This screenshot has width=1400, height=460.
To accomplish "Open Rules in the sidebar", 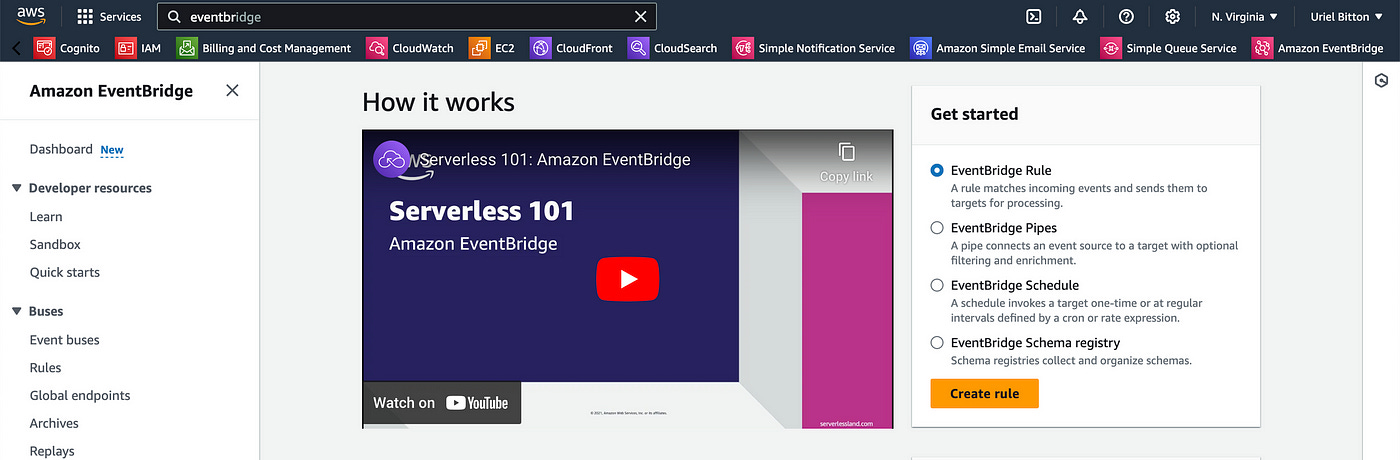I will [46, 368].
